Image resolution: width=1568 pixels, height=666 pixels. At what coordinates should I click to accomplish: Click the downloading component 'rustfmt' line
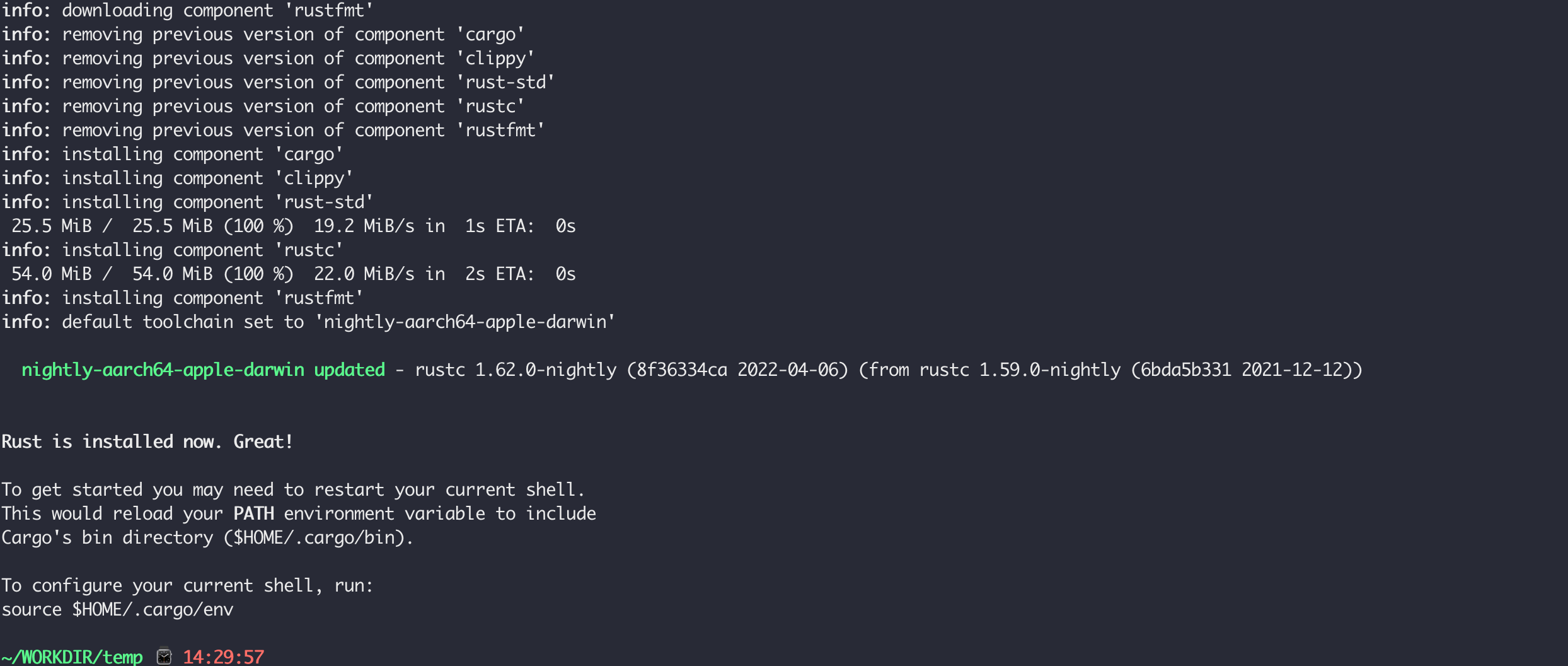click(187, 10)
